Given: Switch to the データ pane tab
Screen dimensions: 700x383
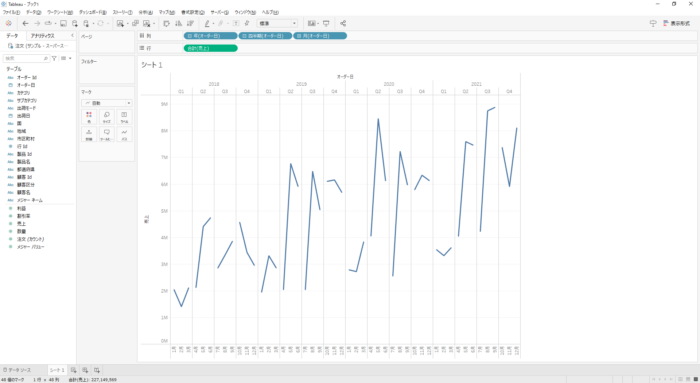Looking at the screenshot, I should point(12,36).
